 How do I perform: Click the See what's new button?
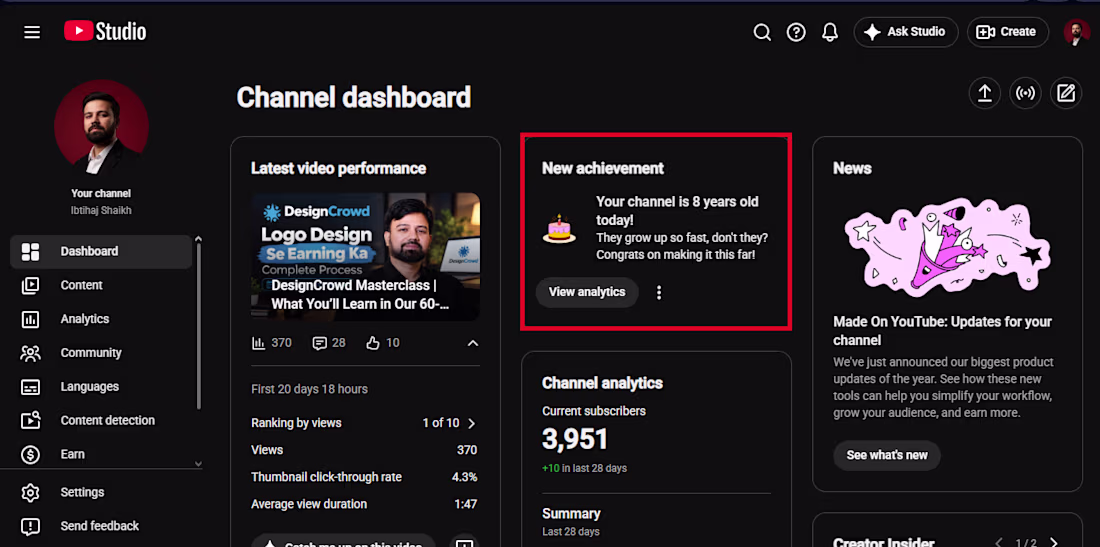tap(887, 455)
